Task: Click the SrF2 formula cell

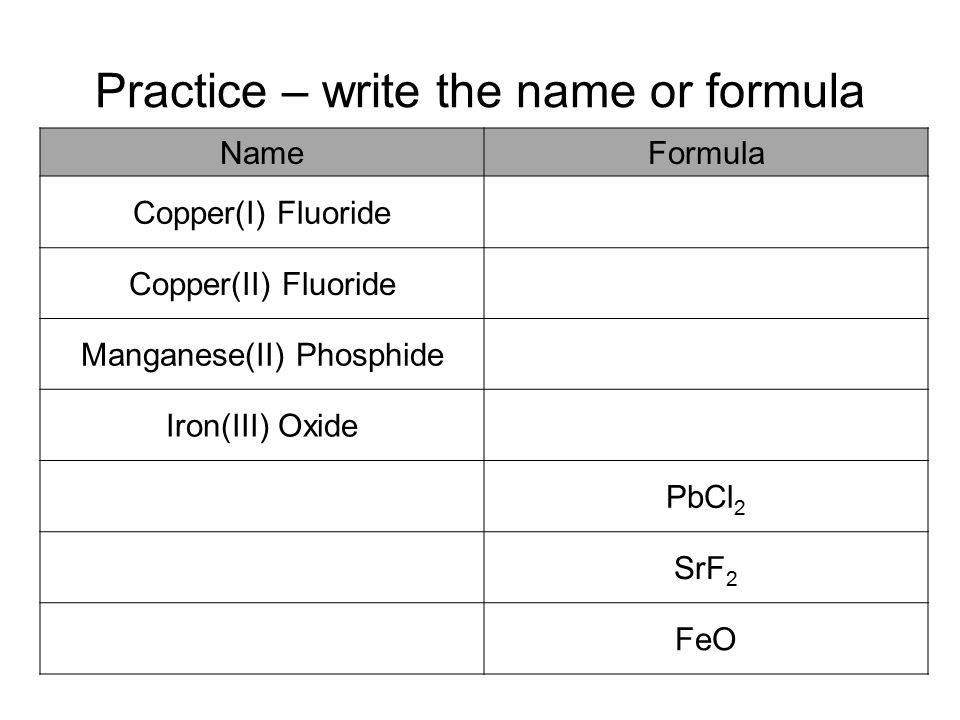Action: pyautogui.click(x=706, y=568)
